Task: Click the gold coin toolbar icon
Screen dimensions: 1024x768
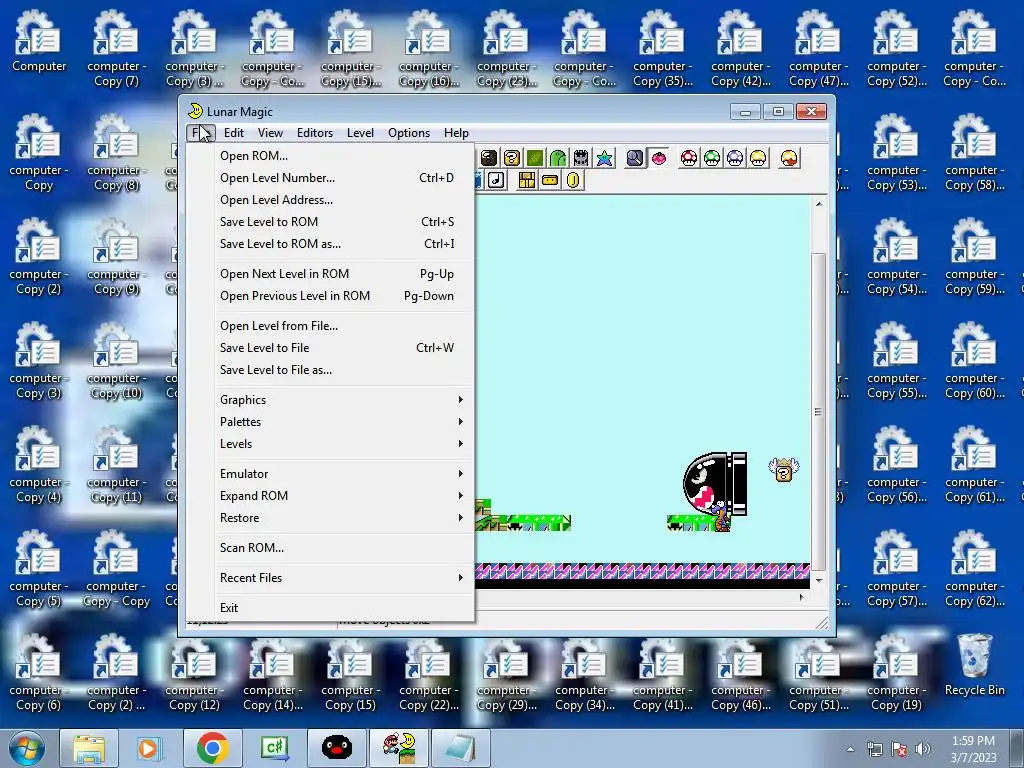Action: [x=573, y=180]
